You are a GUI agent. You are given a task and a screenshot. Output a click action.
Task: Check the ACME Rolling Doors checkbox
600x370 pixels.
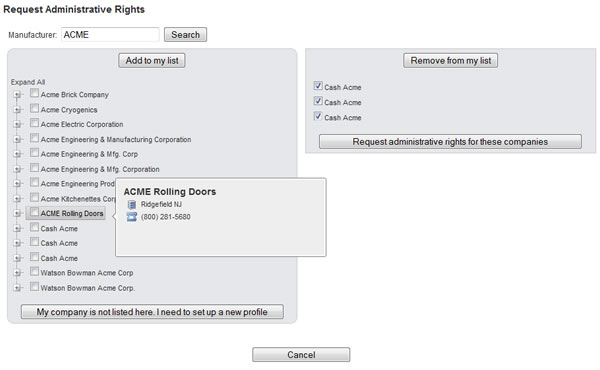point(34,212)
